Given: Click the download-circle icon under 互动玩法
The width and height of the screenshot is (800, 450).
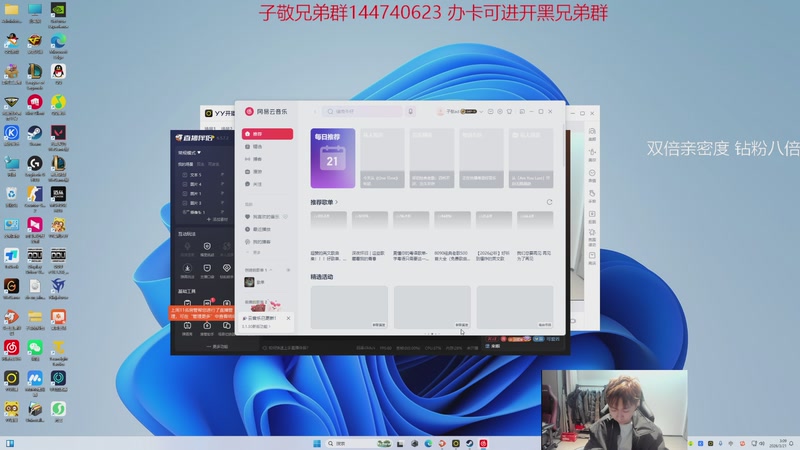Looking at the screenshot, I should pyautogui.click(x=187, y=270).
